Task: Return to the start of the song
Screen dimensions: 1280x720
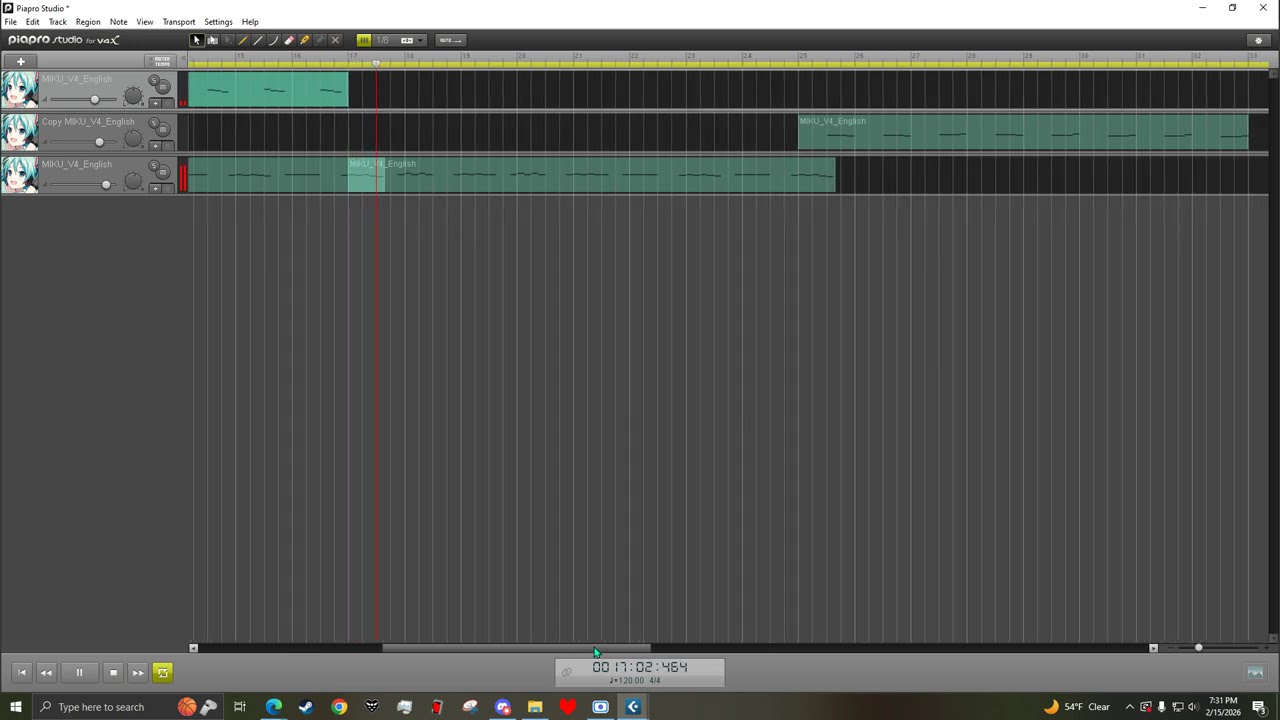Action: click(22, 673)
